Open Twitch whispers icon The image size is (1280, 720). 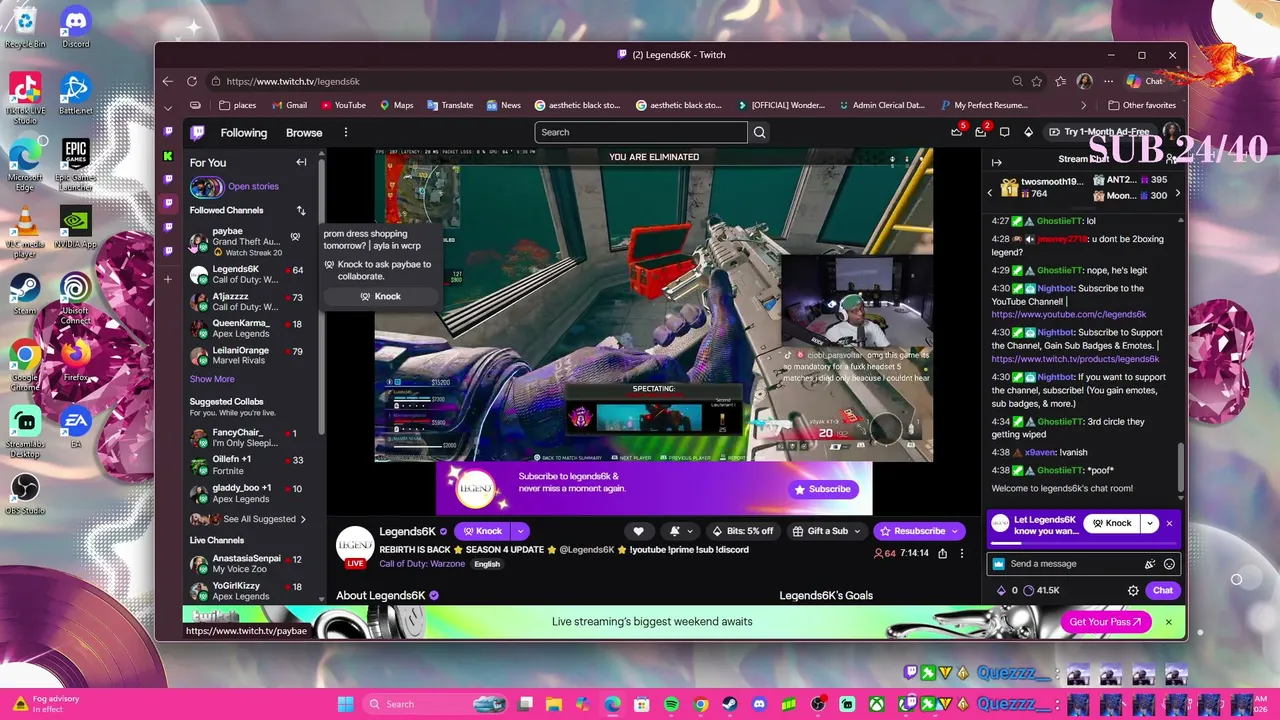[x=1004, y=132]
